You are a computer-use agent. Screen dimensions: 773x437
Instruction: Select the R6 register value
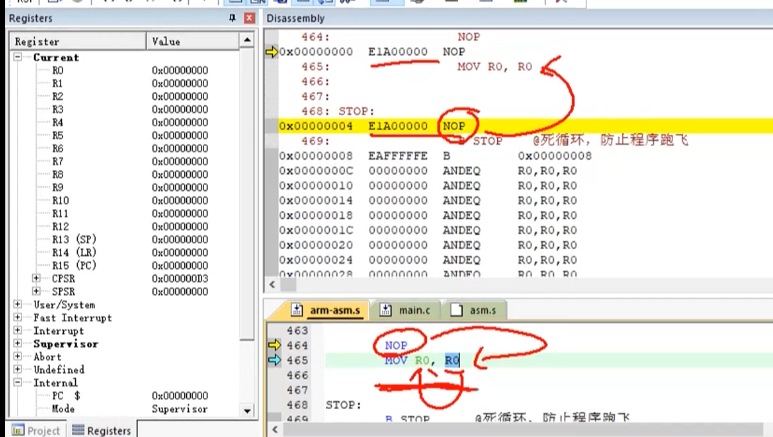coord(180,148)
